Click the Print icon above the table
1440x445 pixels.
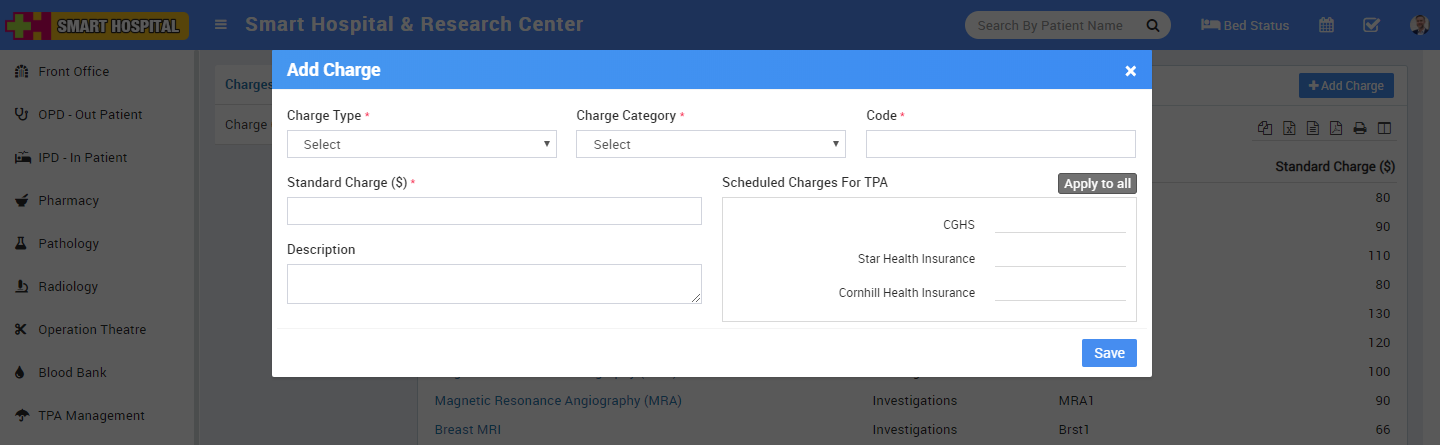click(x=1360, y=128)
